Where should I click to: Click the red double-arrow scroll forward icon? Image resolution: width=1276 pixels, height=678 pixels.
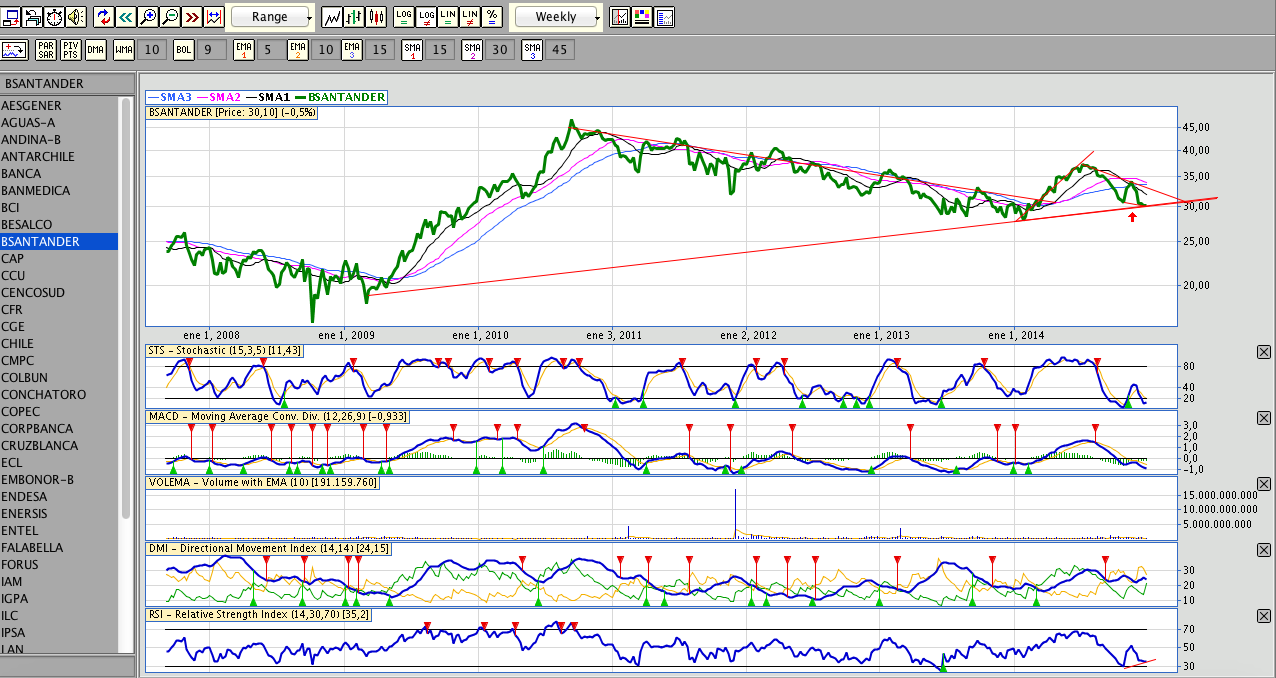point(192,17)
